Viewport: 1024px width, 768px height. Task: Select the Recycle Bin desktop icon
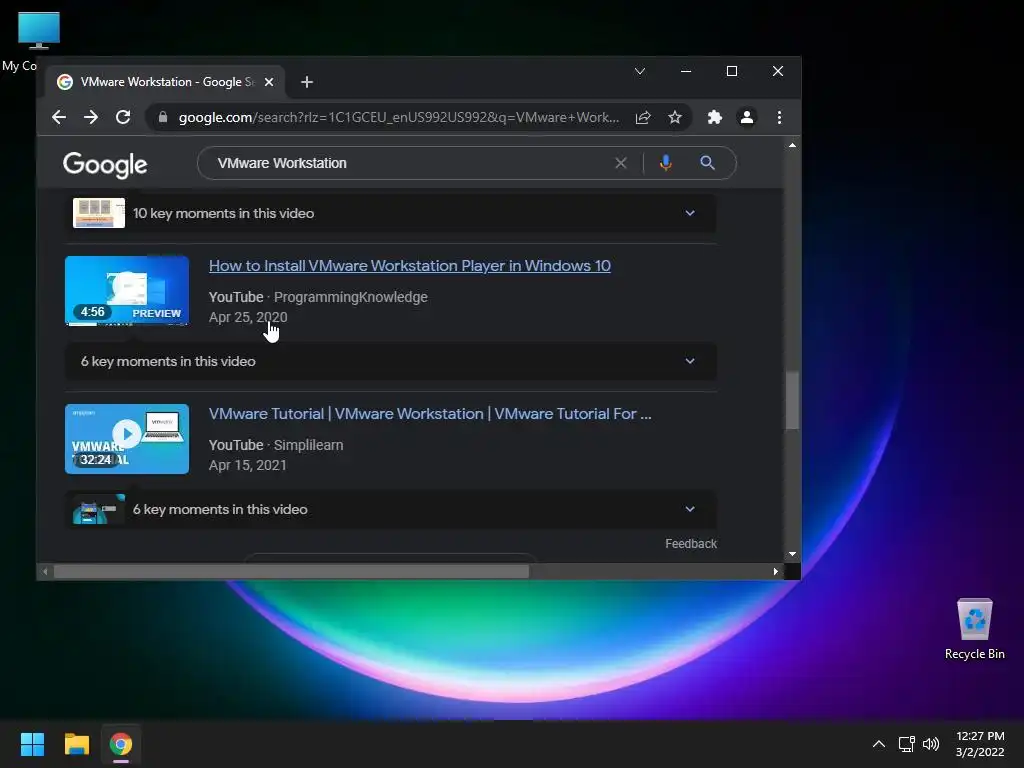[x=975, y=630]
